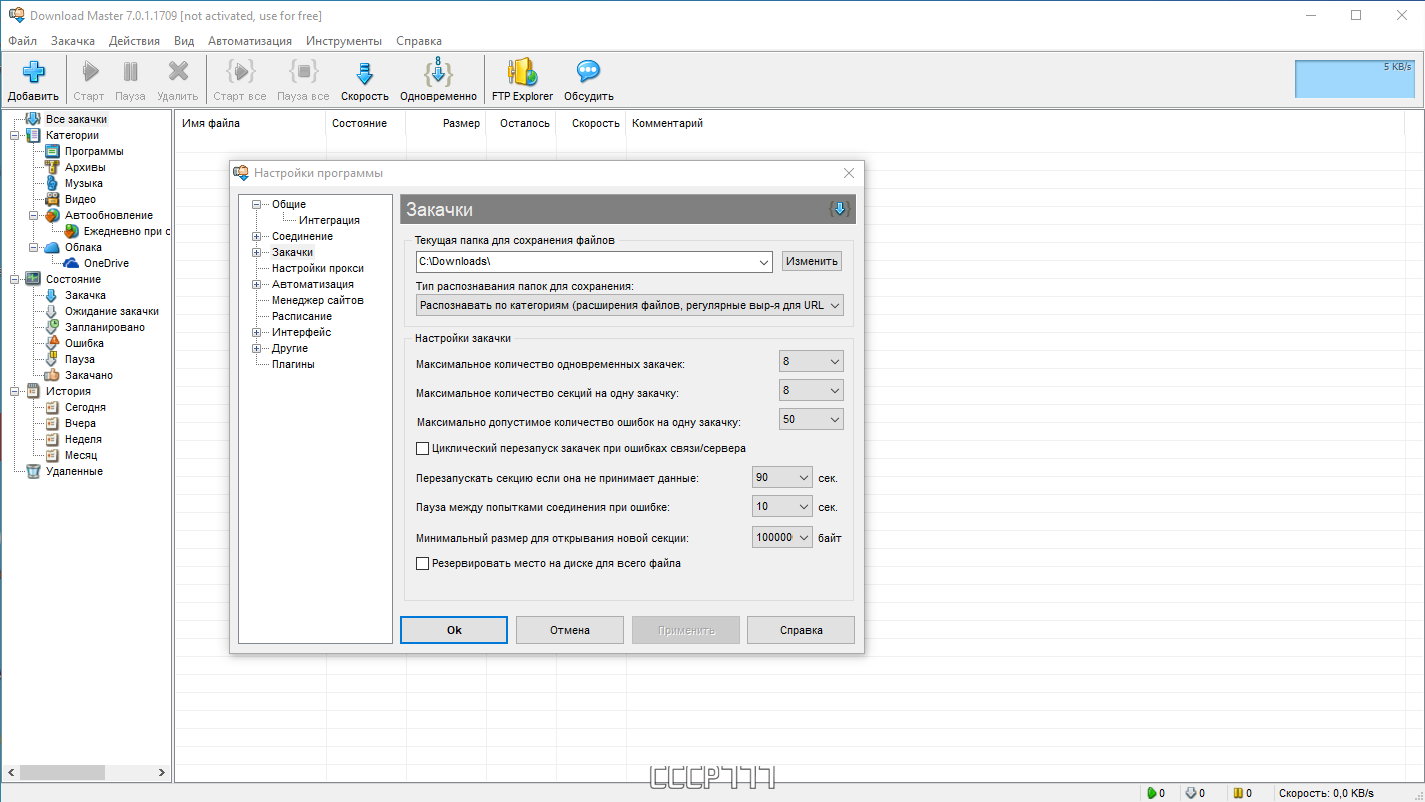
Task: Open the folder path C:\Downloads\ dropdown
Action: point(764,261)
